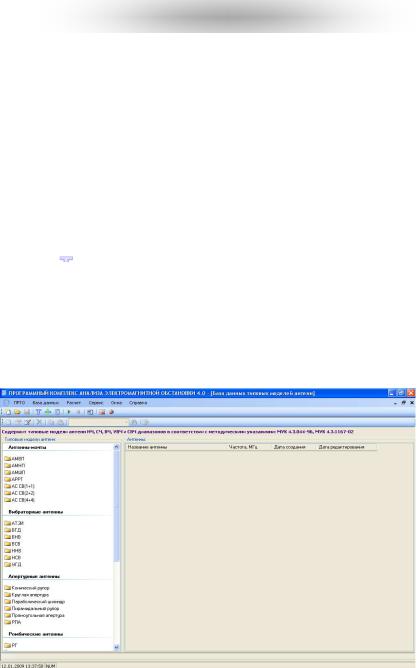Select the ВНВ folder
Screen dimensions: 420x668
tap(13, 537)
